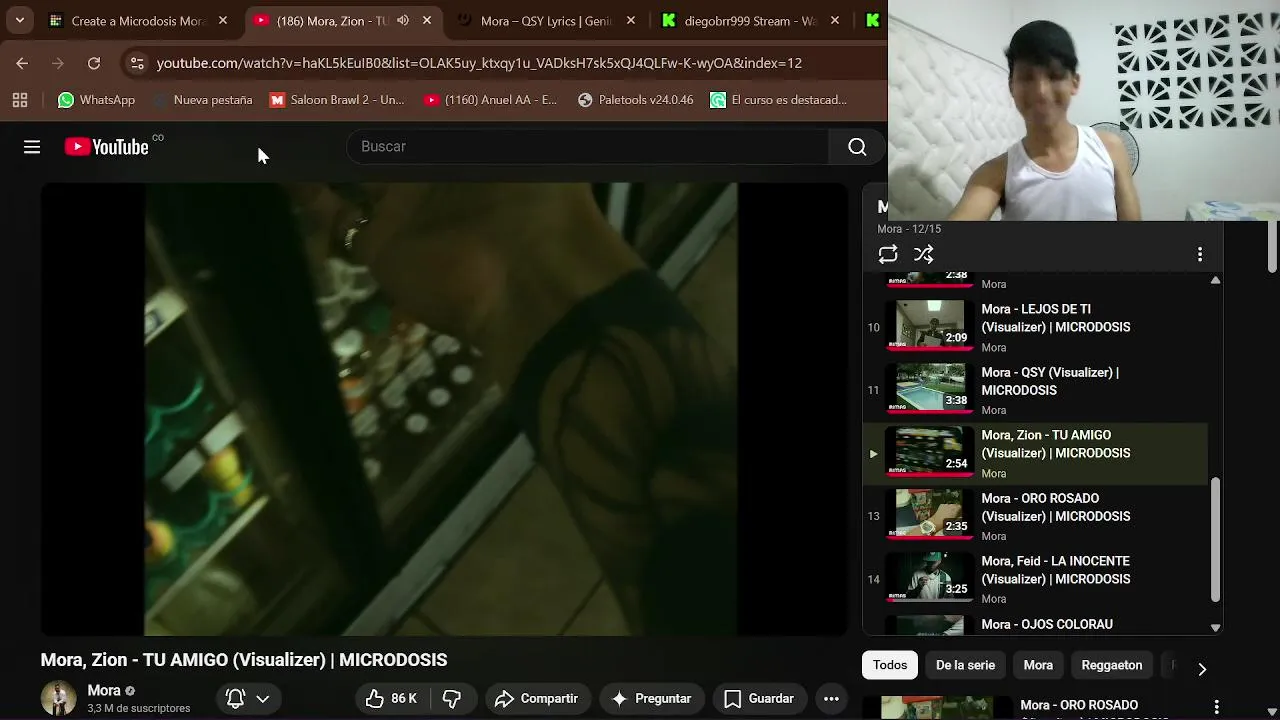Open Mora channel name link
Image resolution: width=1280 pixels, height=720 pixels.
[x=103, y=691]
